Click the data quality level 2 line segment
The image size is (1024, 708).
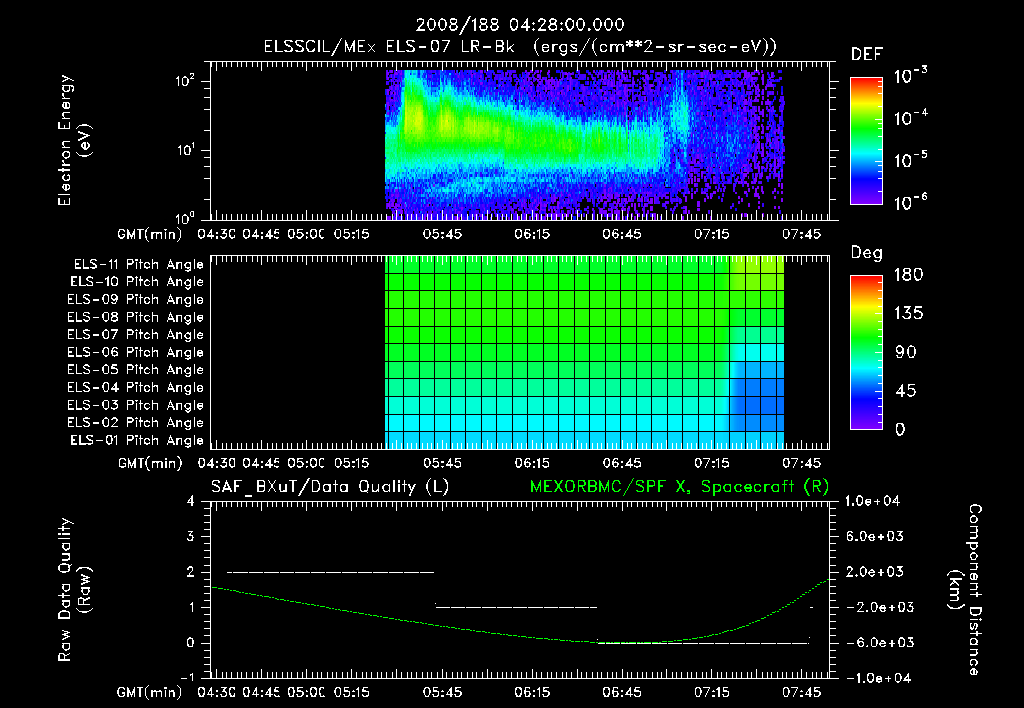330,572
